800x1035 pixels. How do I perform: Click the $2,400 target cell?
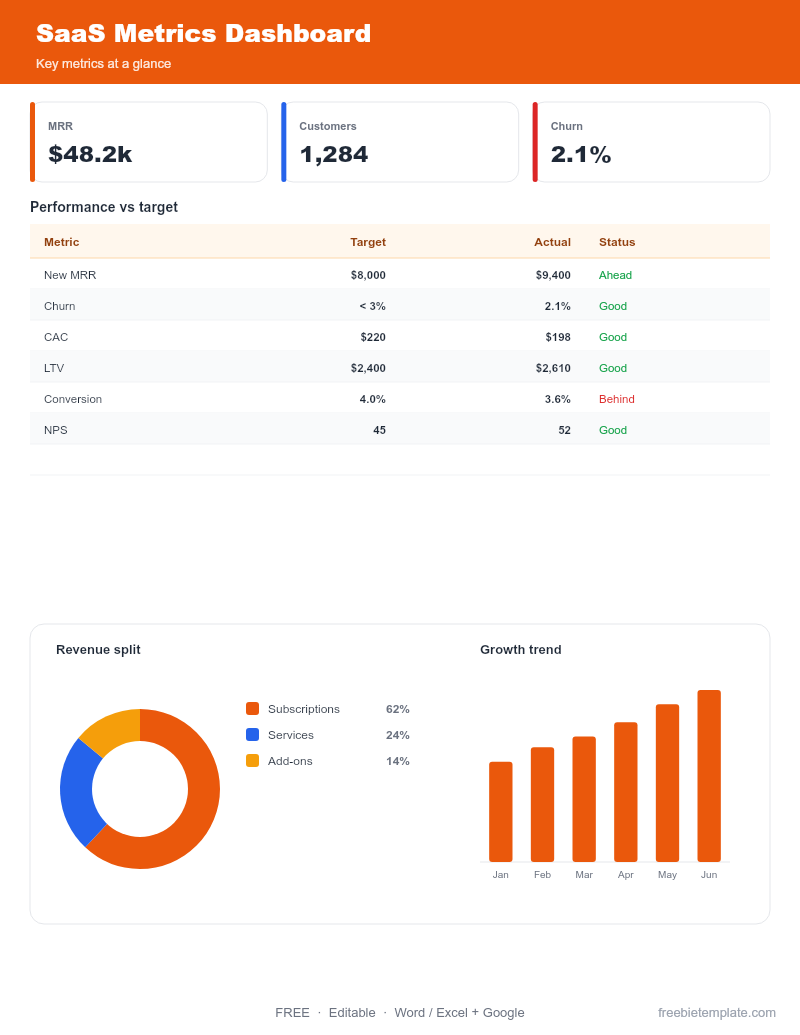(368, 368)
